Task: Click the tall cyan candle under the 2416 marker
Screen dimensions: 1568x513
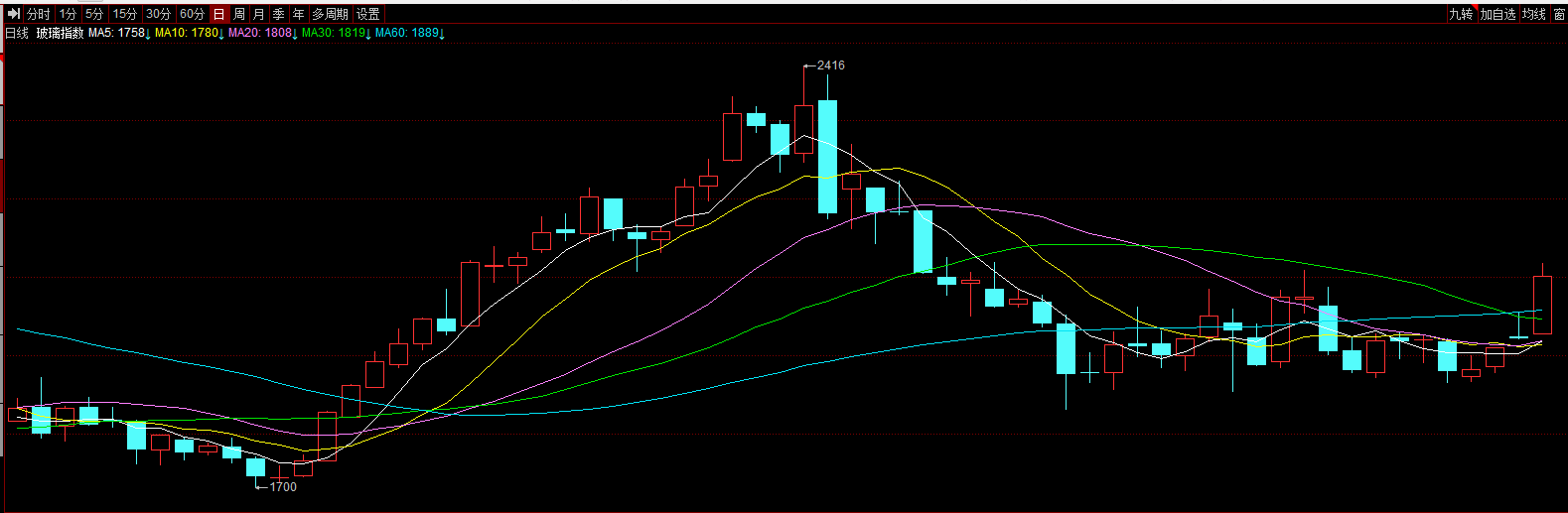Action: tap(827, 157)
